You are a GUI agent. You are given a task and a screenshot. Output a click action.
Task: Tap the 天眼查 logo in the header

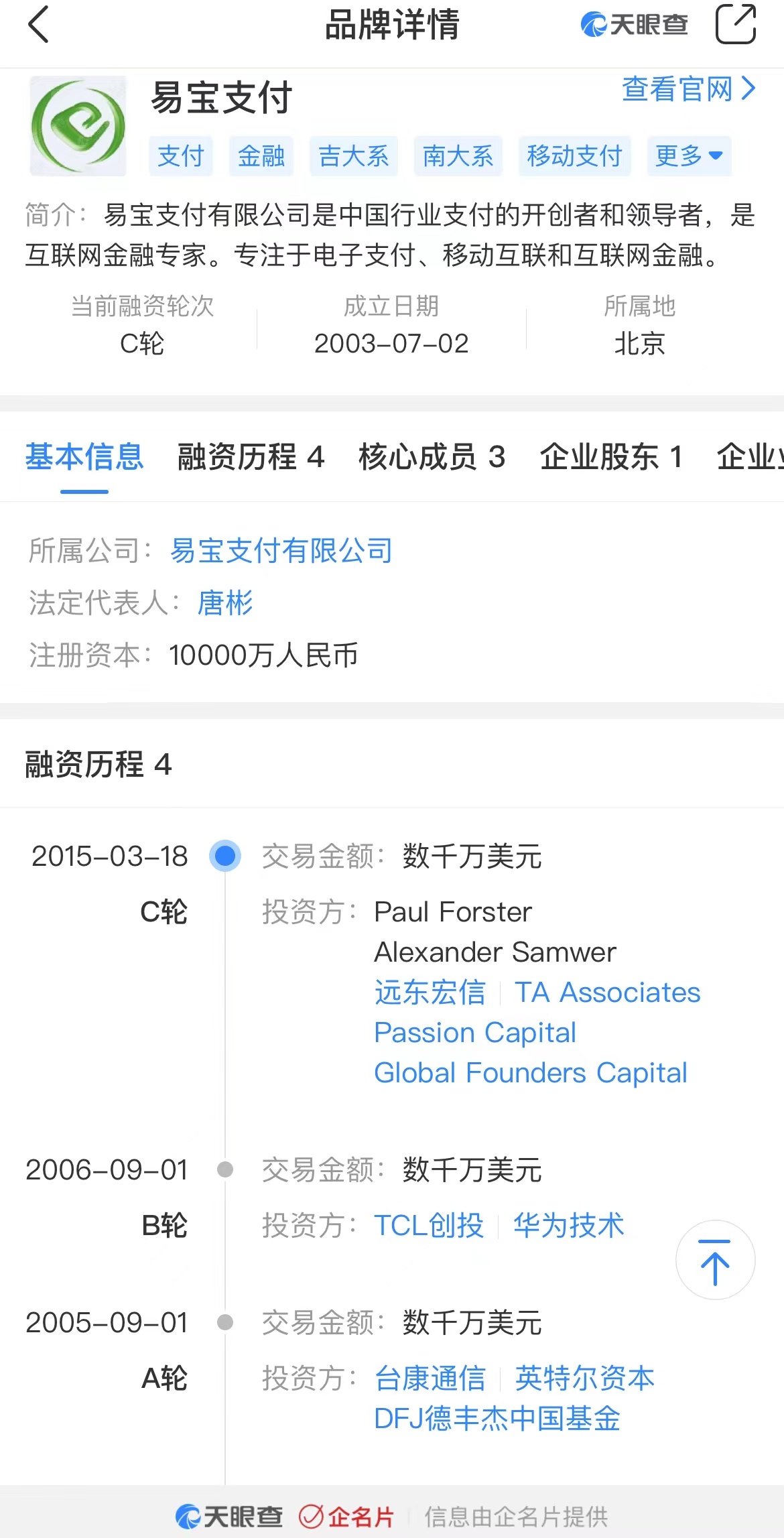[634, 25]
